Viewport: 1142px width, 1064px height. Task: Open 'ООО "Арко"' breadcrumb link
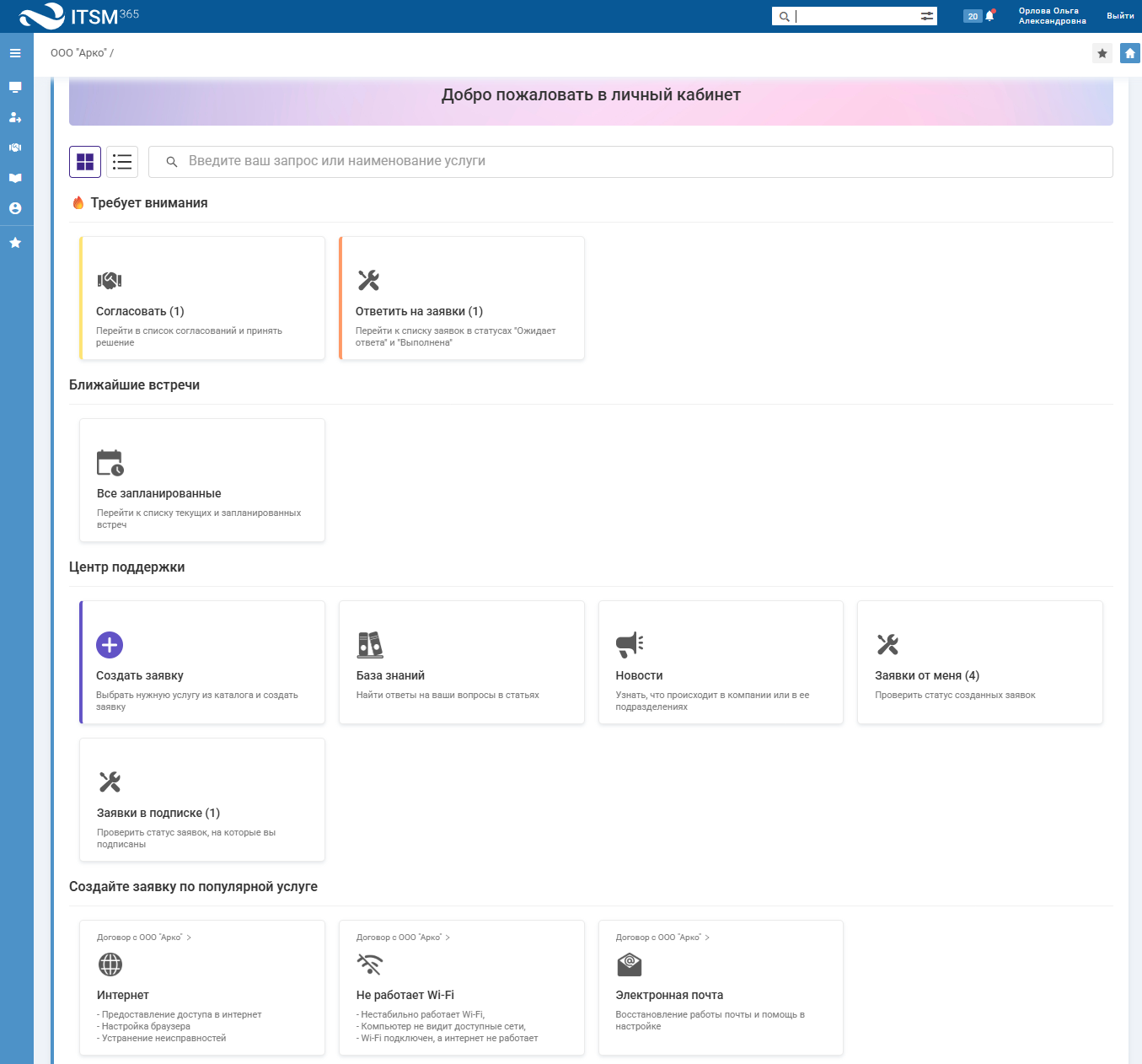pos(78,53)
